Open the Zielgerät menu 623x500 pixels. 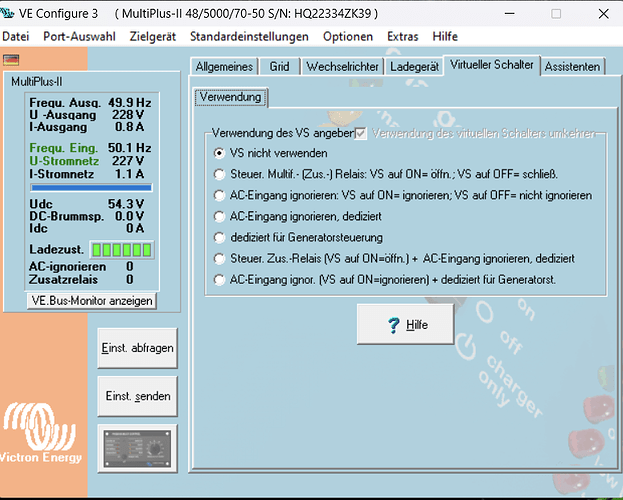click(x=153, y=37)
